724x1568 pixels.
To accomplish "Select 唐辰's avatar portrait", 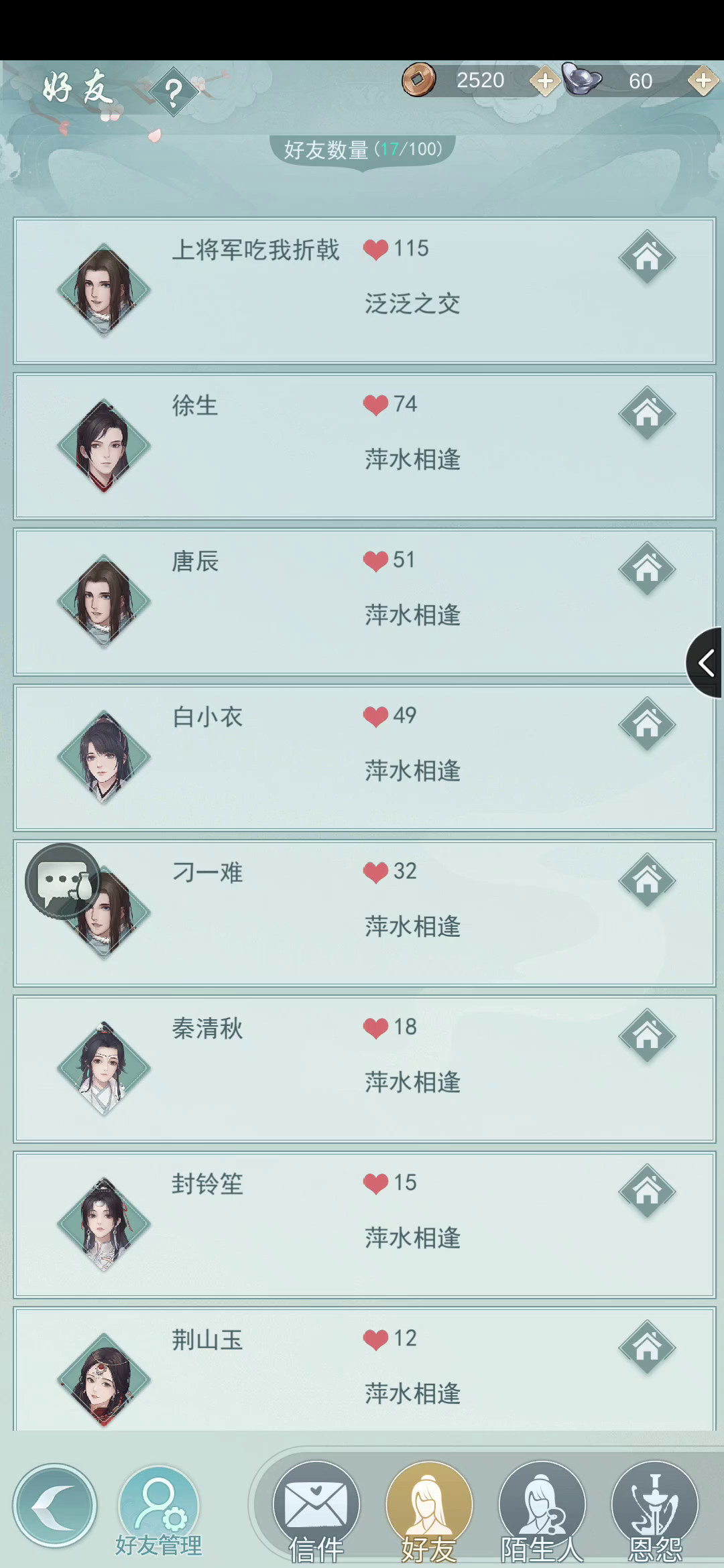I will tap(104, 601).
